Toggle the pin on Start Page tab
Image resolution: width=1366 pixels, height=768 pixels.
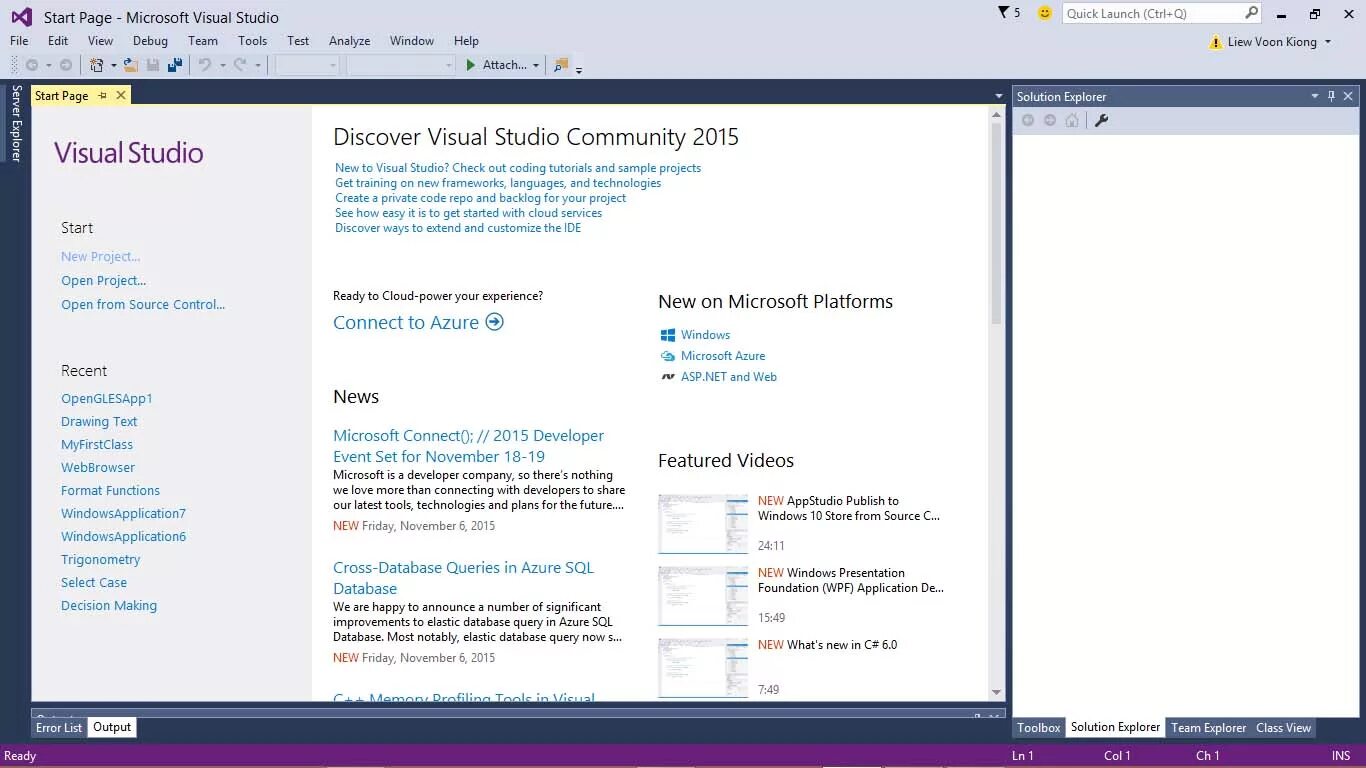tap(102, 95)
